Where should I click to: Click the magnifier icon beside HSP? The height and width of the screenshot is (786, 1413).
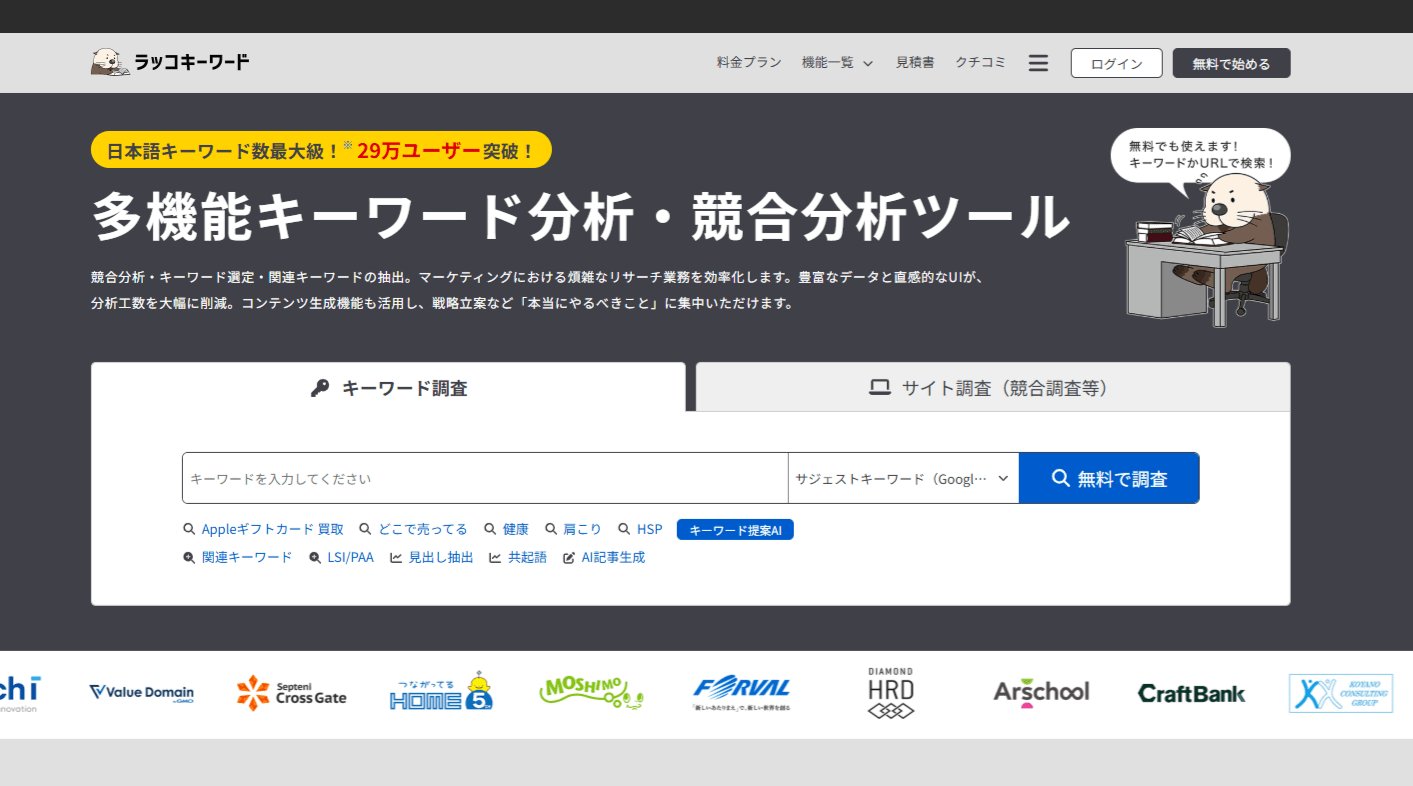624,529
